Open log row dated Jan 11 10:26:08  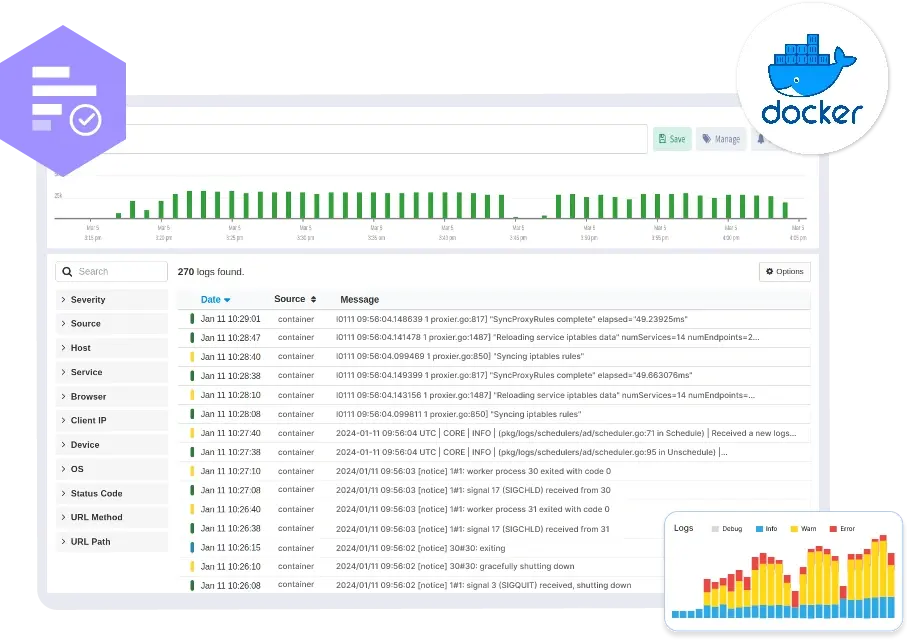[x=423, y=586]
